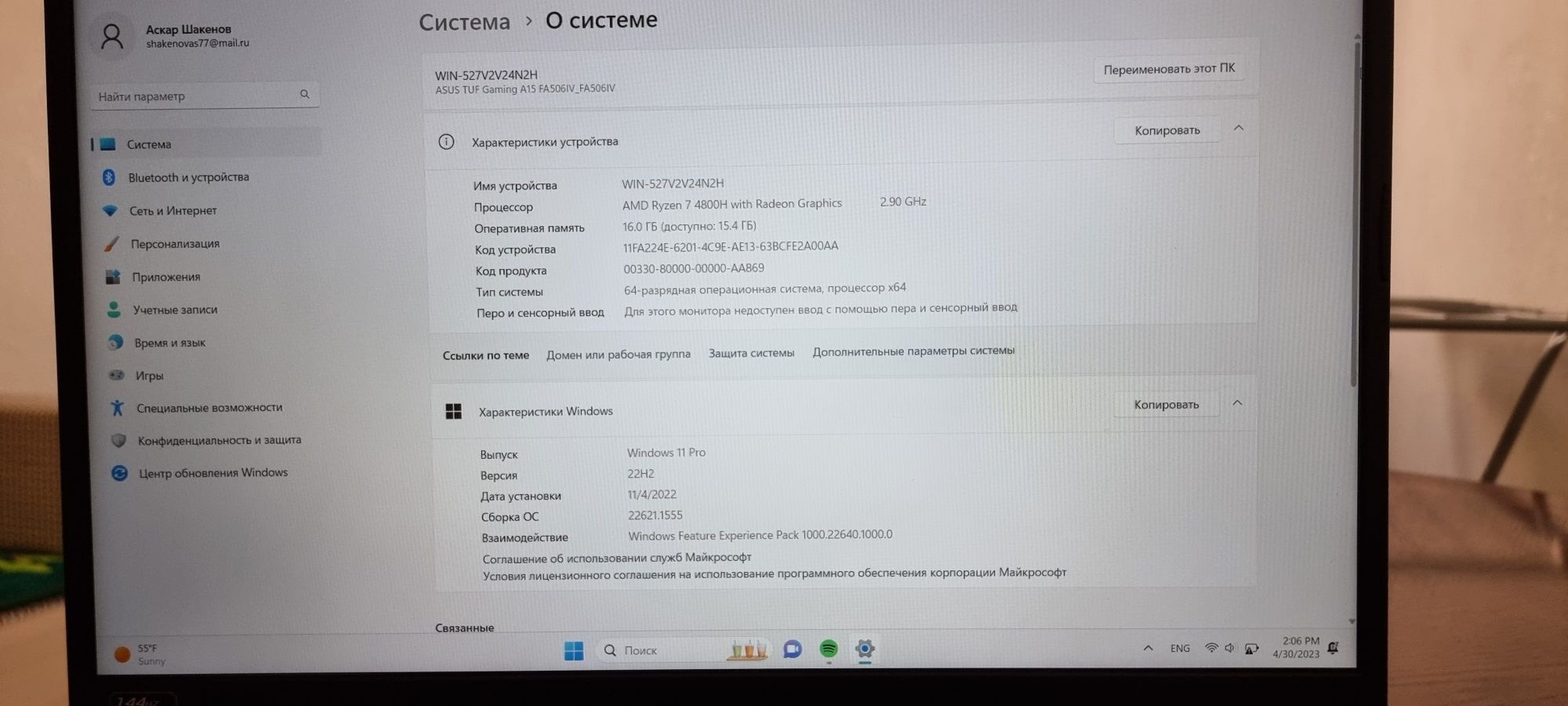Viewport: 1568px width, 706px height.
Task: Click the account name Аскар Шакенов
Action: [x=188, y=29]
